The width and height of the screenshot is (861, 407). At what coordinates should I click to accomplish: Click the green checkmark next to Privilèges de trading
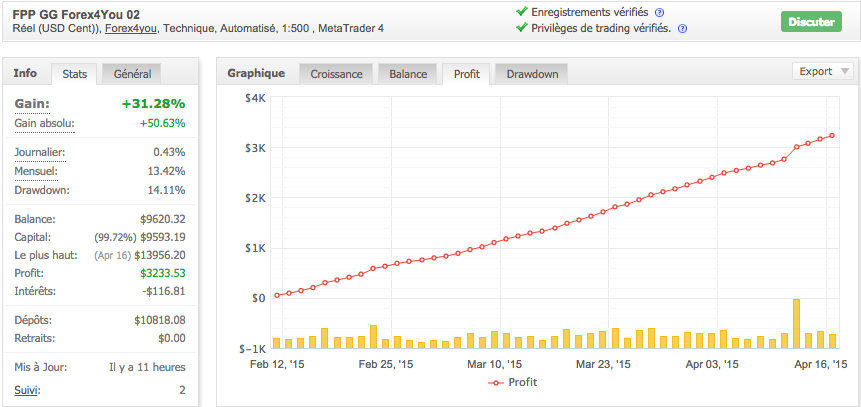[522, 27]
